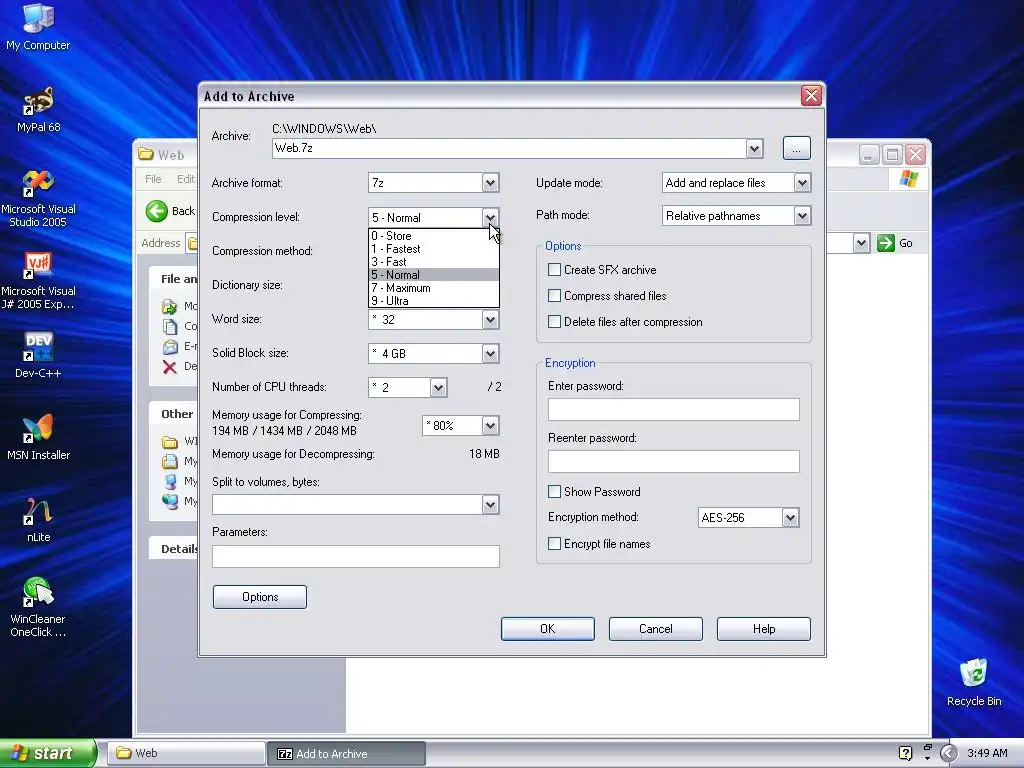The height and width of the screenshot is (768, 1024).
Task: Click the 3:49 AM clock
Action: pos(987,753)
